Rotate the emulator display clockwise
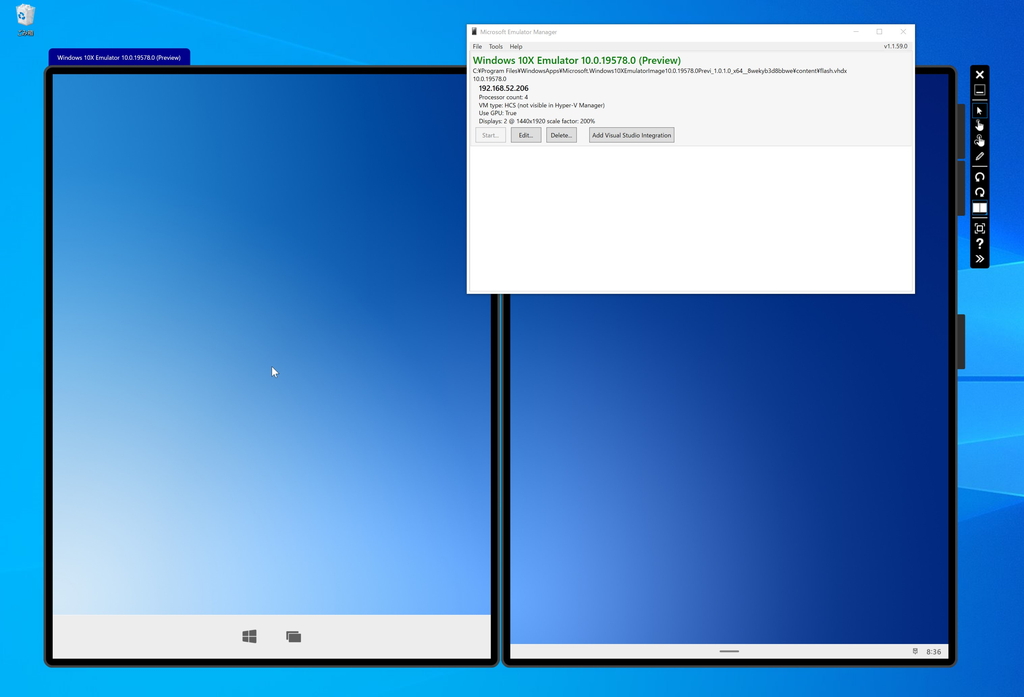This screenshot has height=697, width=1024. coord(980,192)
